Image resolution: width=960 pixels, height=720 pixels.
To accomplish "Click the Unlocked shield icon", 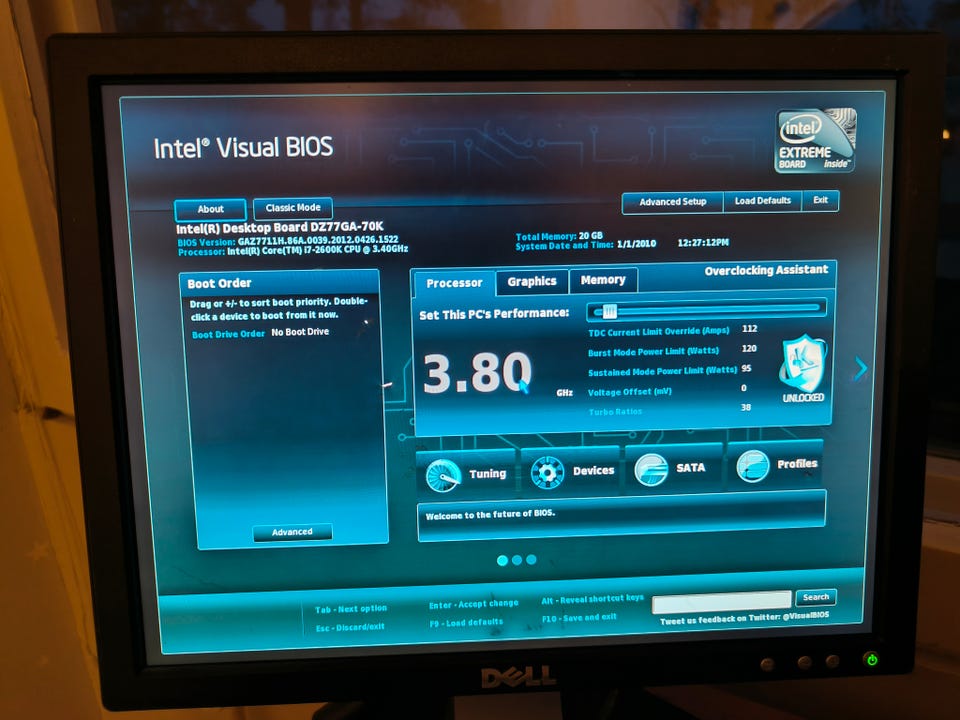I will [803, 363].
